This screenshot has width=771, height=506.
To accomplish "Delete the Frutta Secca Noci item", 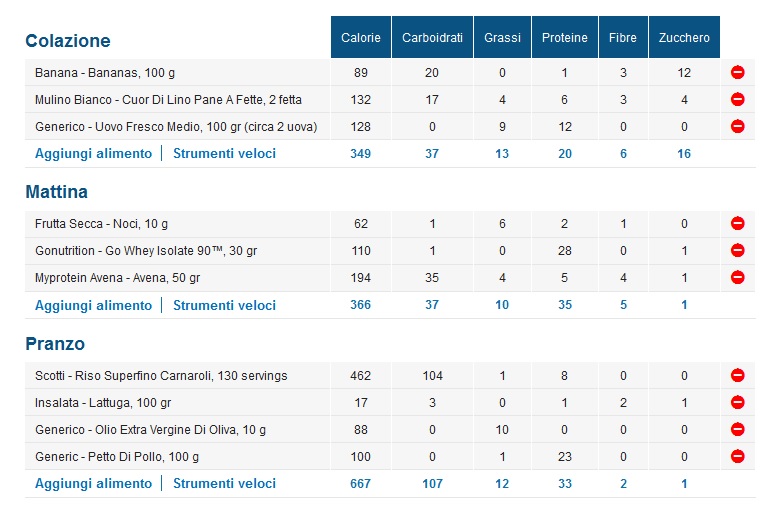I will (x=737, y=224).
